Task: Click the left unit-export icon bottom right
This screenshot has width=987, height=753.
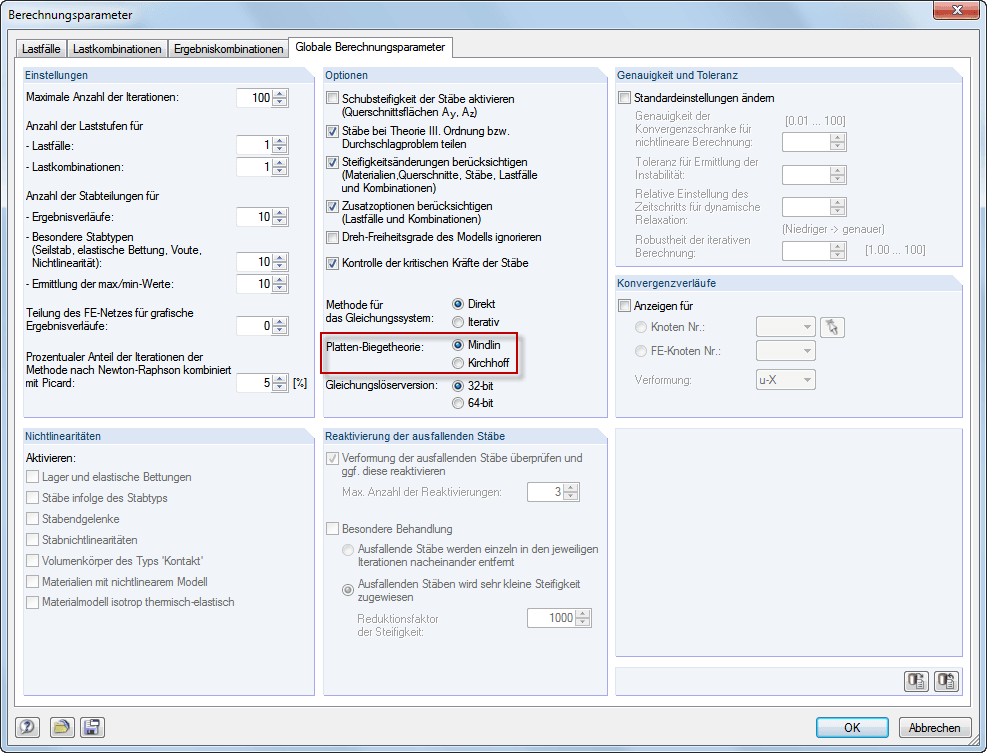Action: [916, 681]
